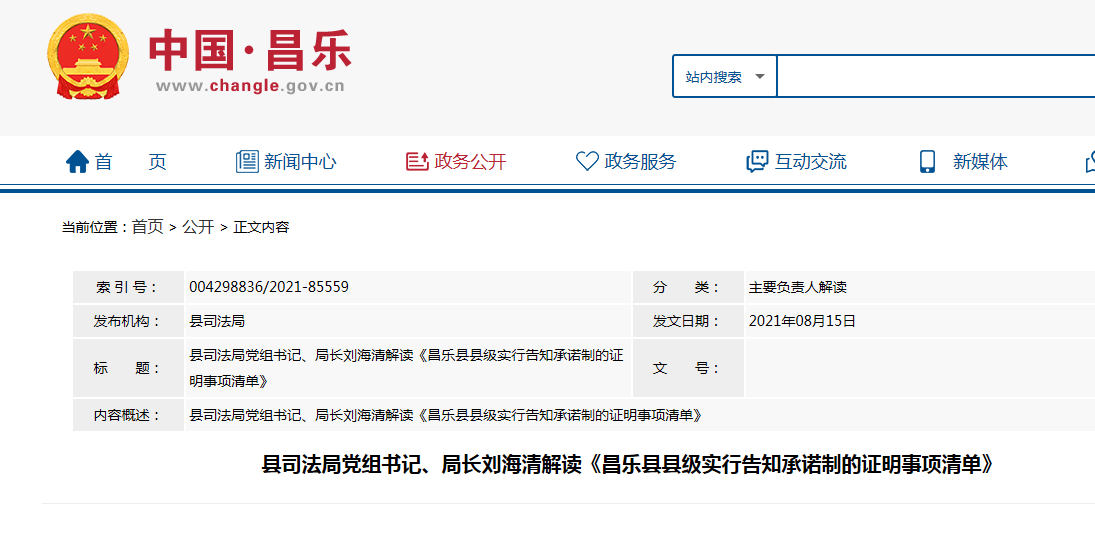
Task: Click the www.changle.gov.cn address text
Action: point(250,86)
